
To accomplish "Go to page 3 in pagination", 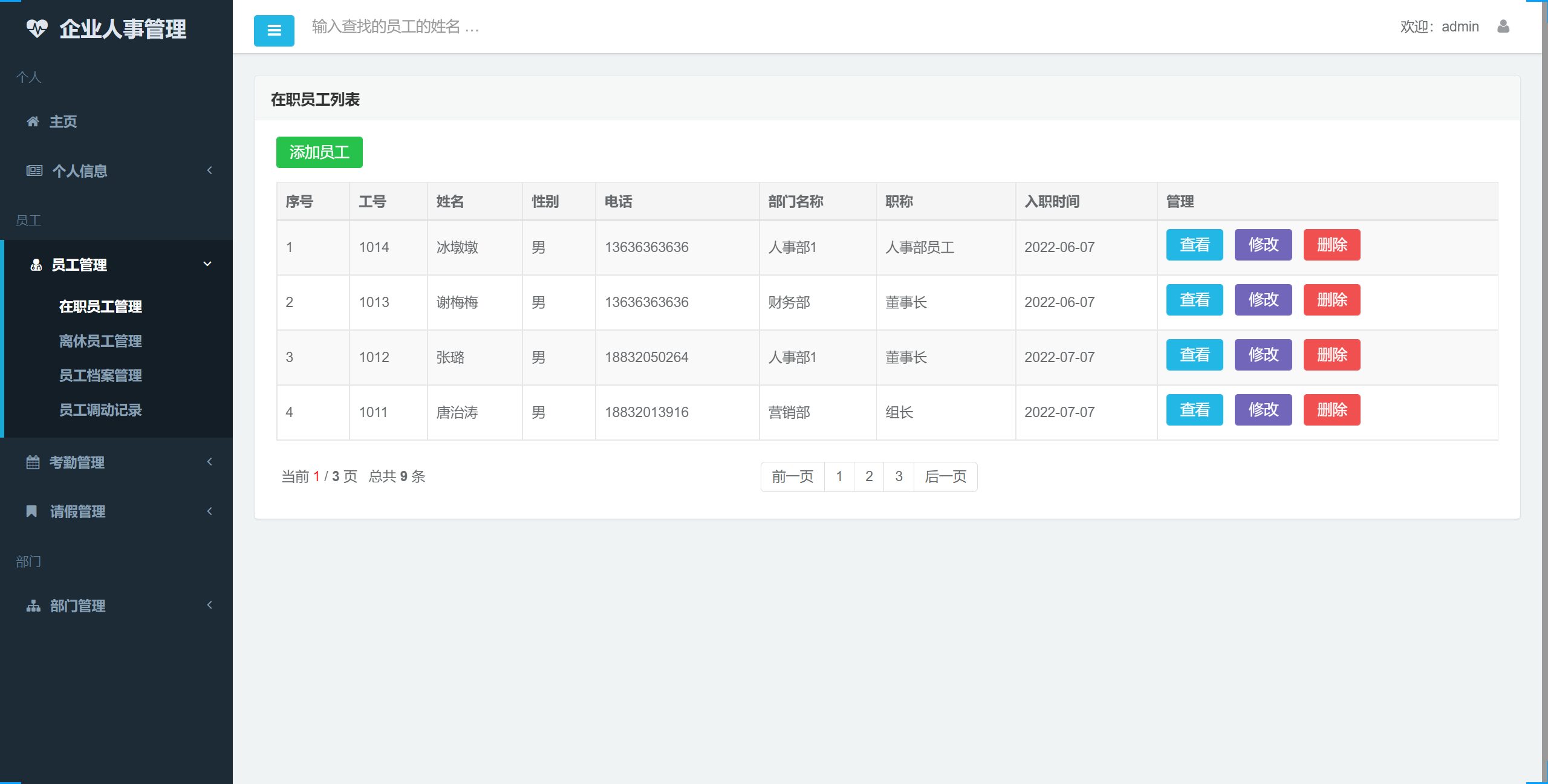I will (x=899, y=476).
